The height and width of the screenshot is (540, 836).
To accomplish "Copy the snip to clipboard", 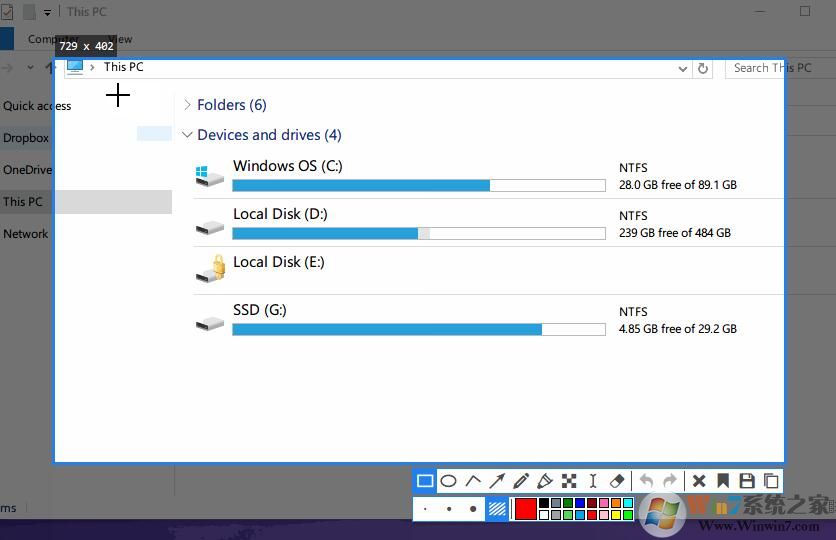I will (771, 481).
